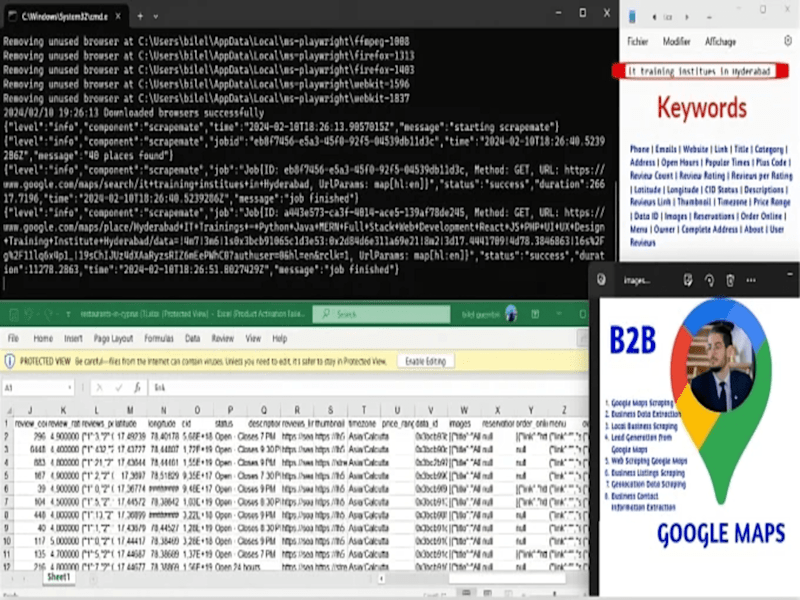Click the Excel save icon in title bar
Screen dimensions: 800x600
point(14,314)
